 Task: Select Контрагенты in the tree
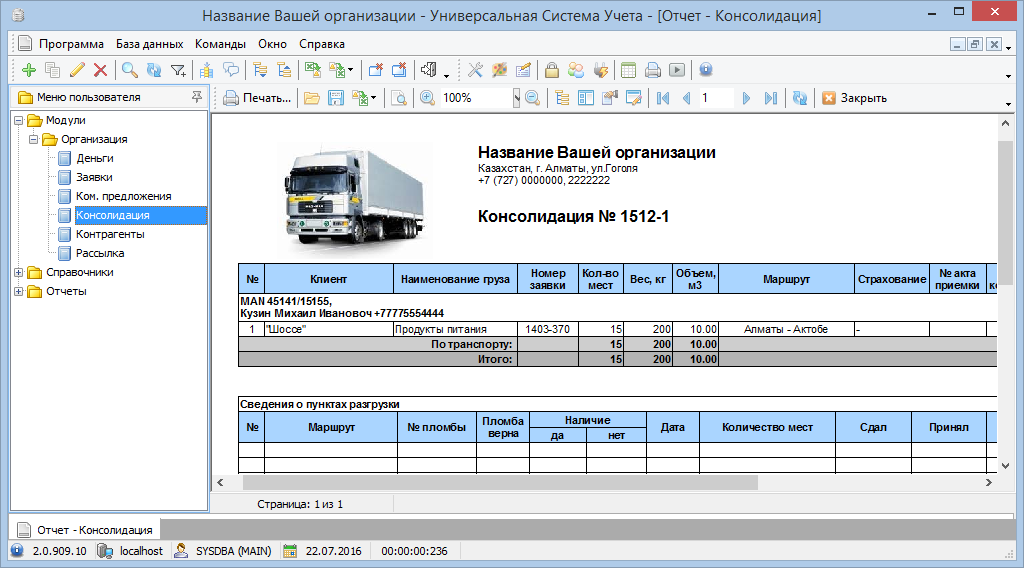pos(110,234)
